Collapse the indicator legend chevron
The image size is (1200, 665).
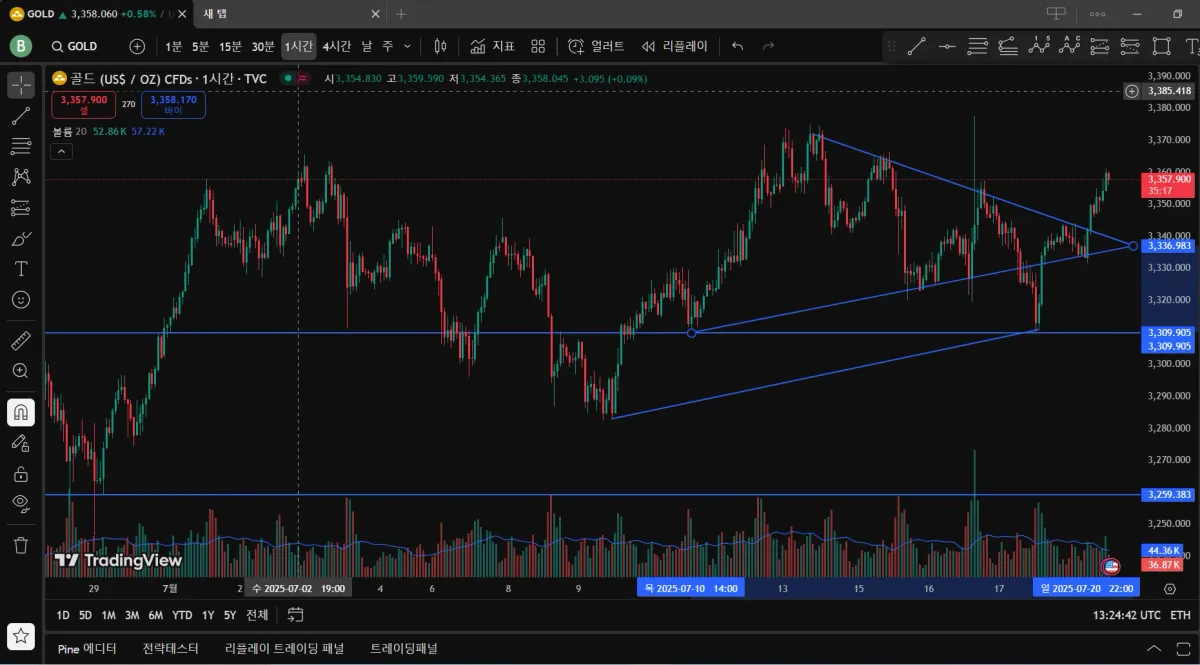pyautogui.click(x=60, y=151)
